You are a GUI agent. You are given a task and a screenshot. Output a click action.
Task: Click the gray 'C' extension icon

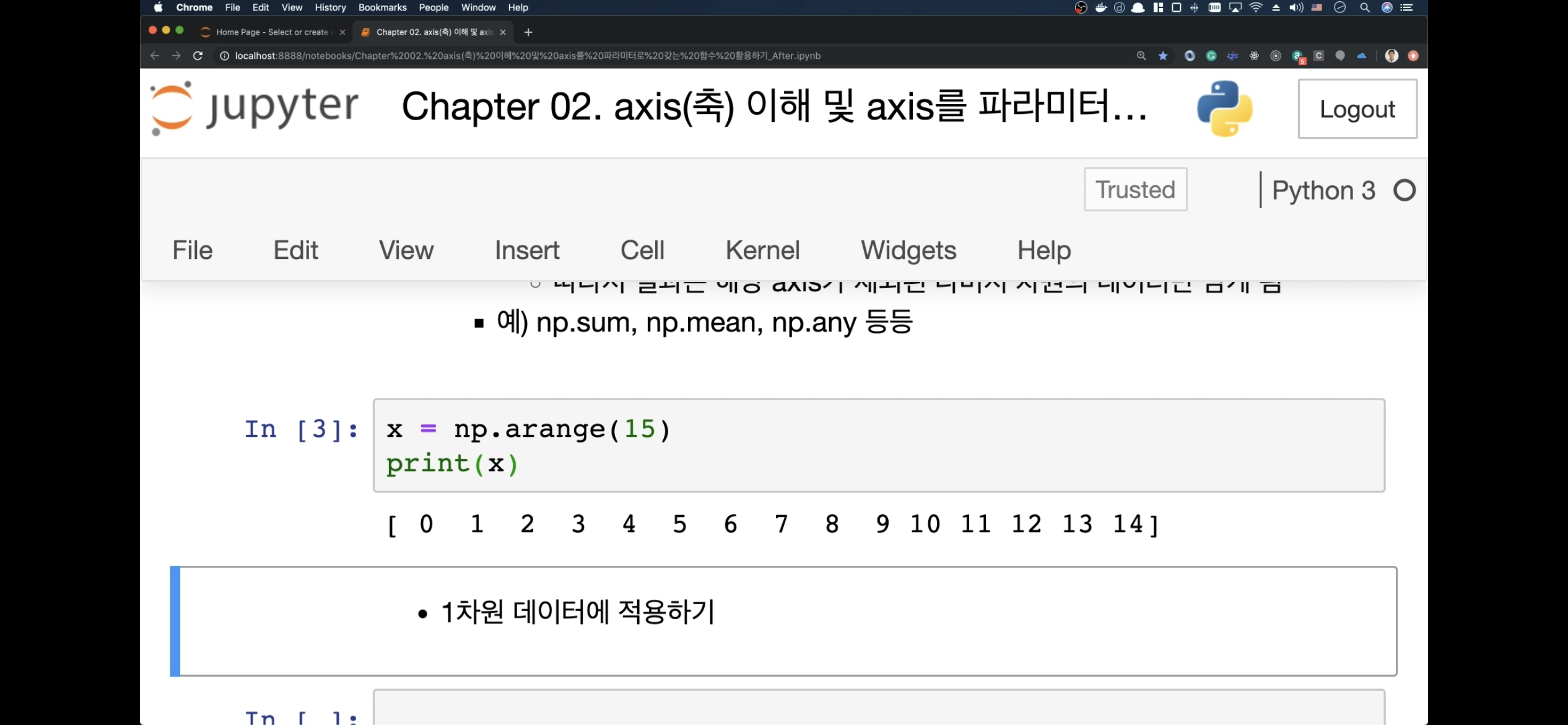click(1318, 56)
